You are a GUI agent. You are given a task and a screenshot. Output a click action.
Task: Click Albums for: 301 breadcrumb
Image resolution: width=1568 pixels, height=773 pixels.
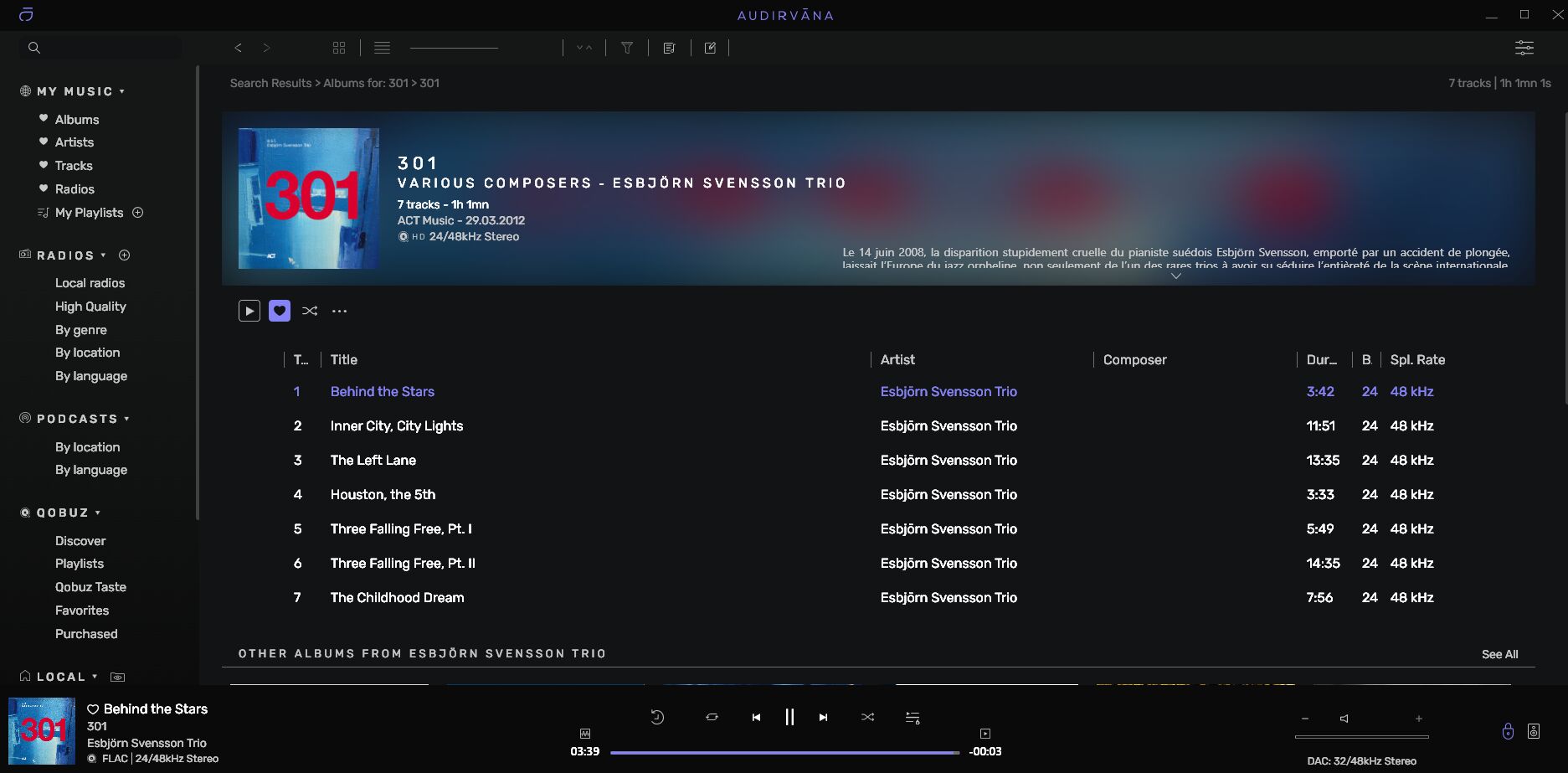click(366, 83)
